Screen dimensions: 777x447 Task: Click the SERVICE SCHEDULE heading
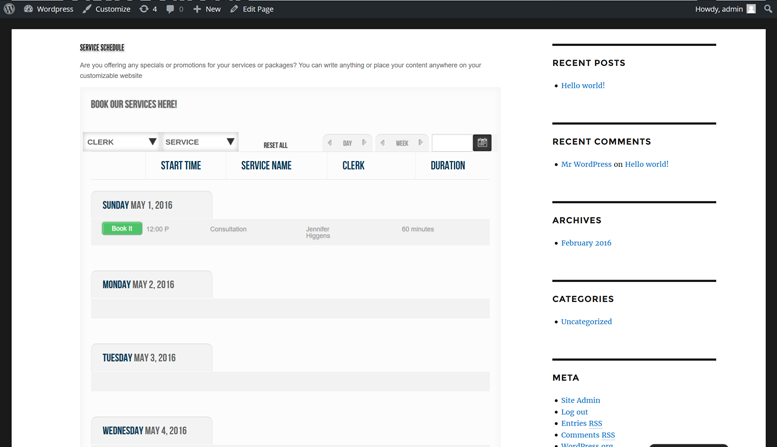click(x=102, y=48)
